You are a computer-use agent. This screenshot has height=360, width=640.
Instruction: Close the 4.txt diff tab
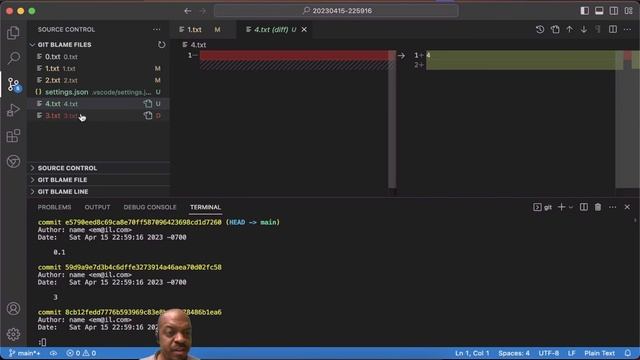tap(304, 29)
